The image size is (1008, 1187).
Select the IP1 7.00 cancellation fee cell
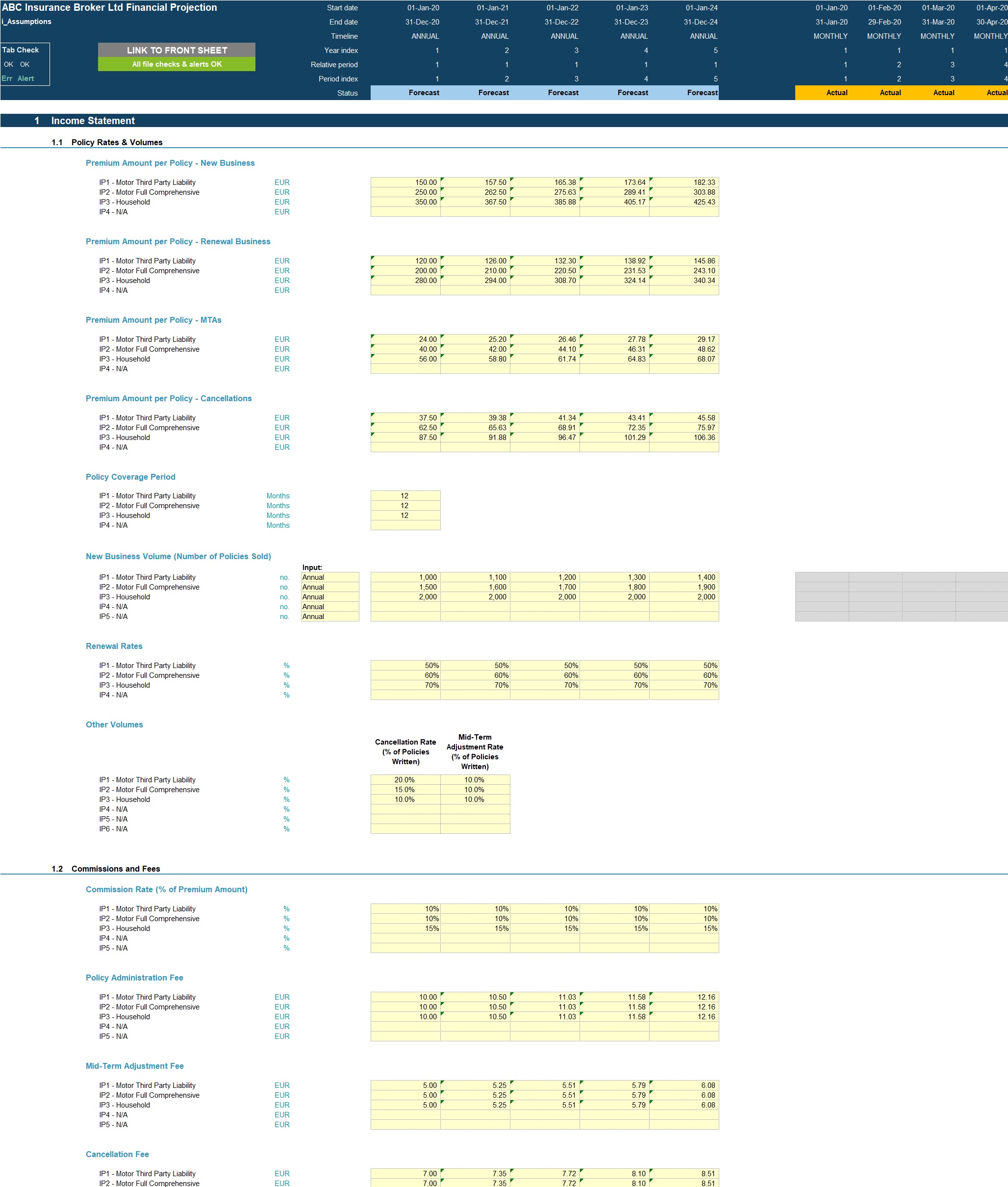pyautogui.click(x=405, y=1173)
